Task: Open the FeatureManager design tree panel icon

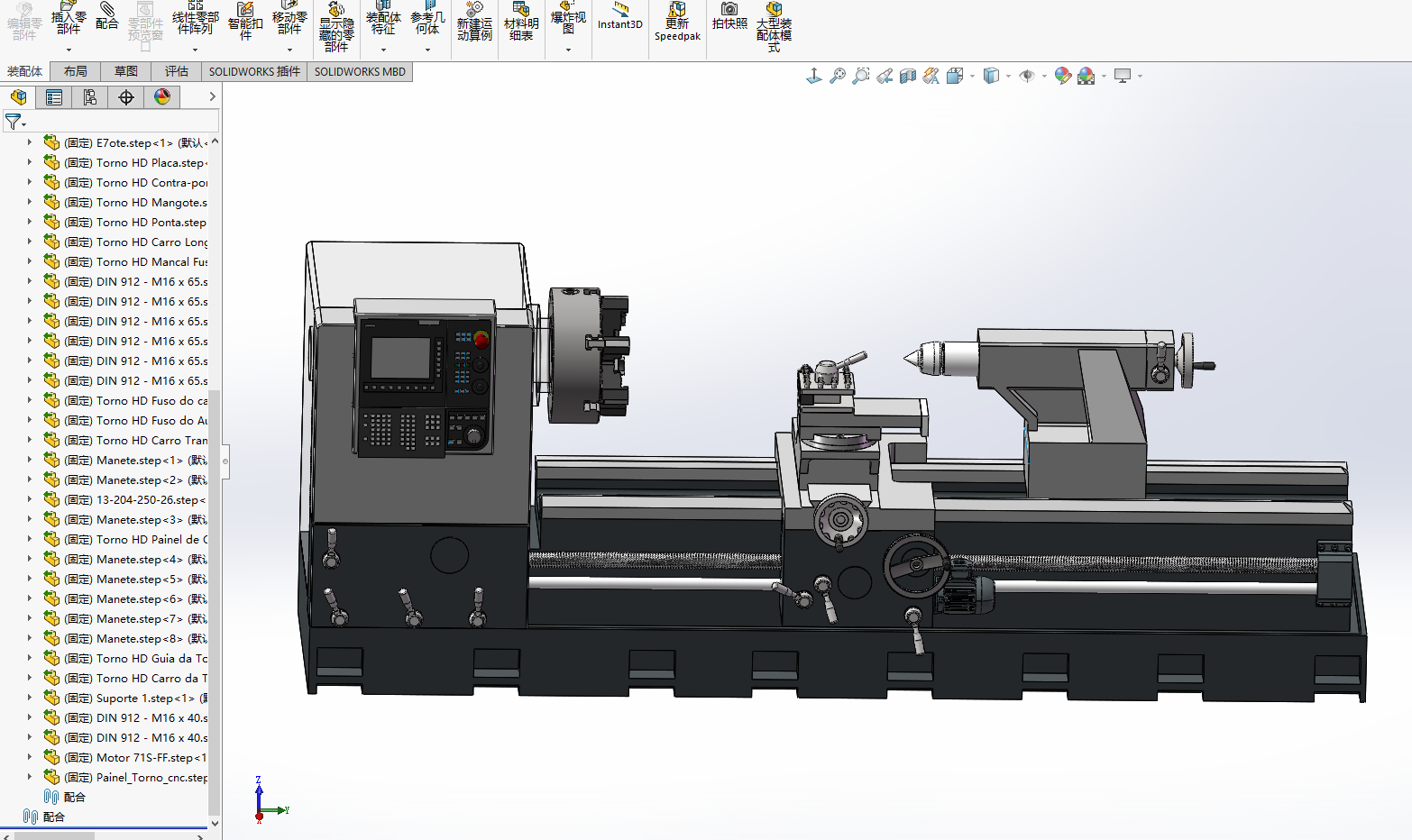Action: pos(18,97)
